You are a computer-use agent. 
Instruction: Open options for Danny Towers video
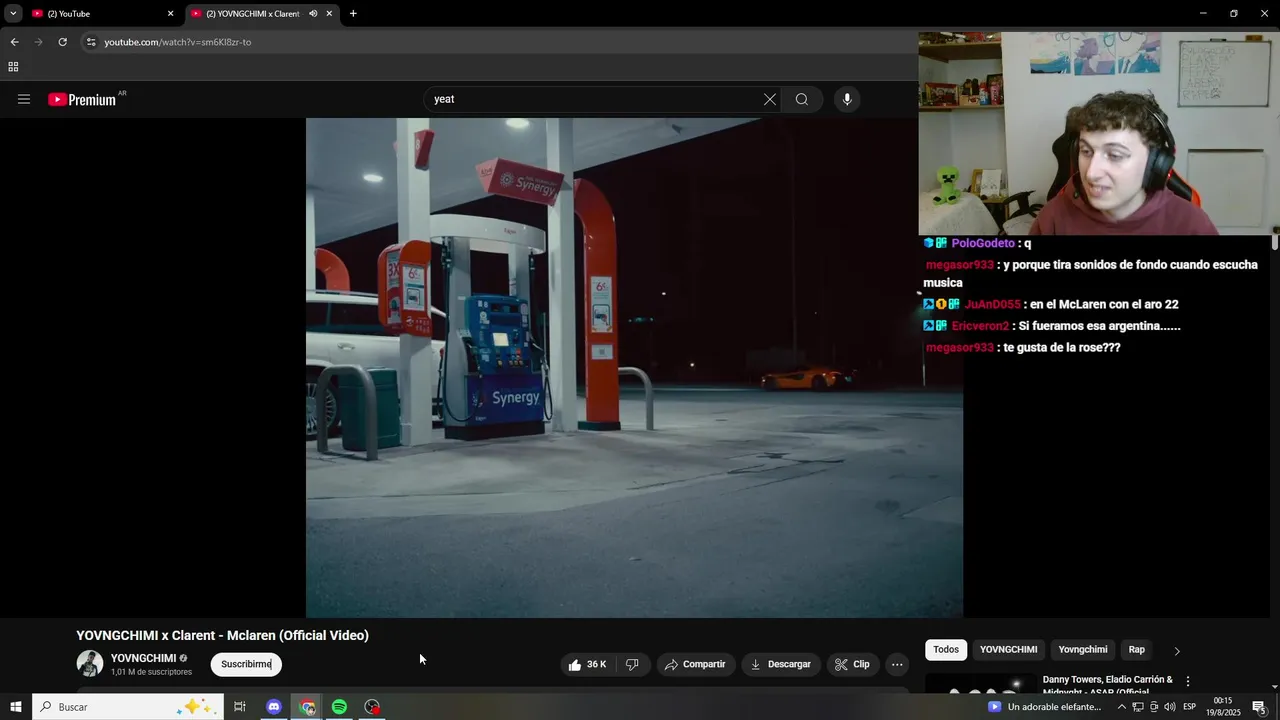(1188, 681)
